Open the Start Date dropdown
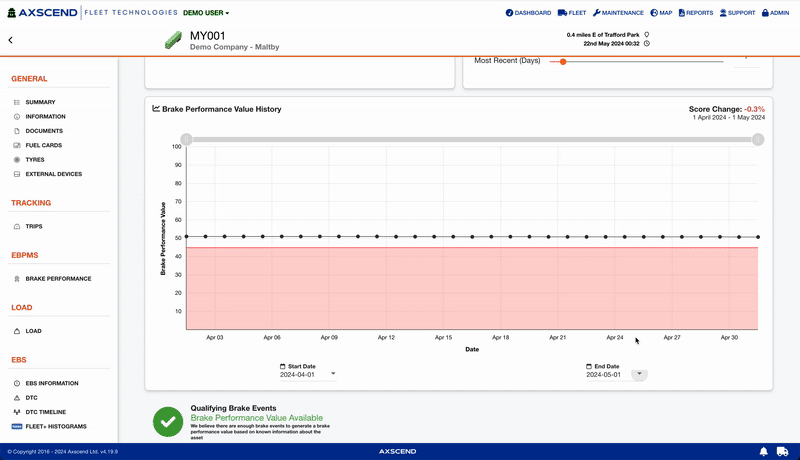Viewport: 800px width, 460px height. pyautogui.click(x=333, y=374)
